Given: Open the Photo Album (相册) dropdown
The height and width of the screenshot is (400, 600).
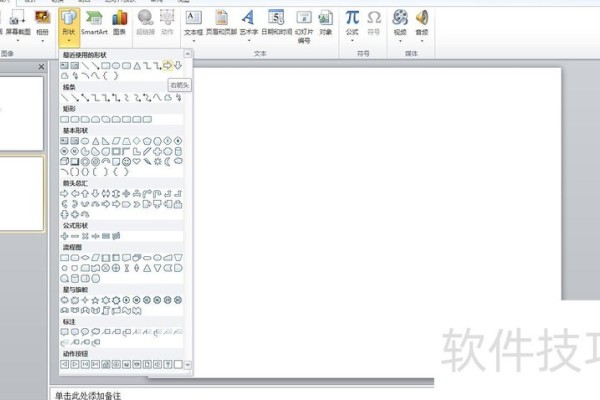Looking at the screenshot, I should coord(42,26).
